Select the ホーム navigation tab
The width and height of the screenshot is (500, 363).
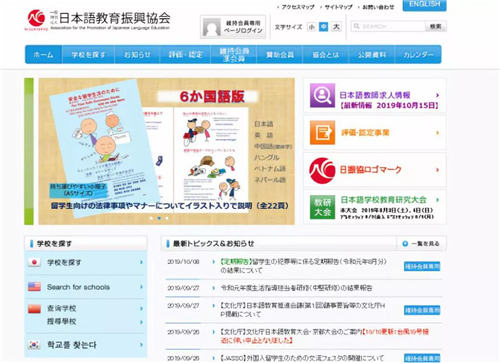click(43, 54)
